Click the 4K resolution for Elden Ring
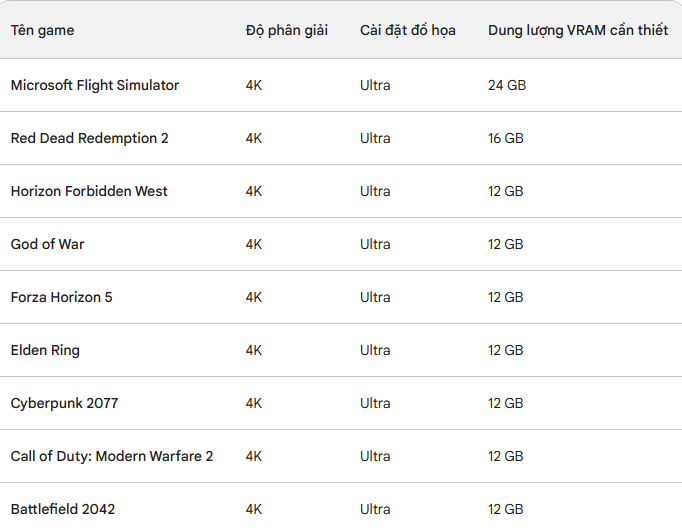The height and width of the screenshot is (531, 682). [x=254, y=351]
